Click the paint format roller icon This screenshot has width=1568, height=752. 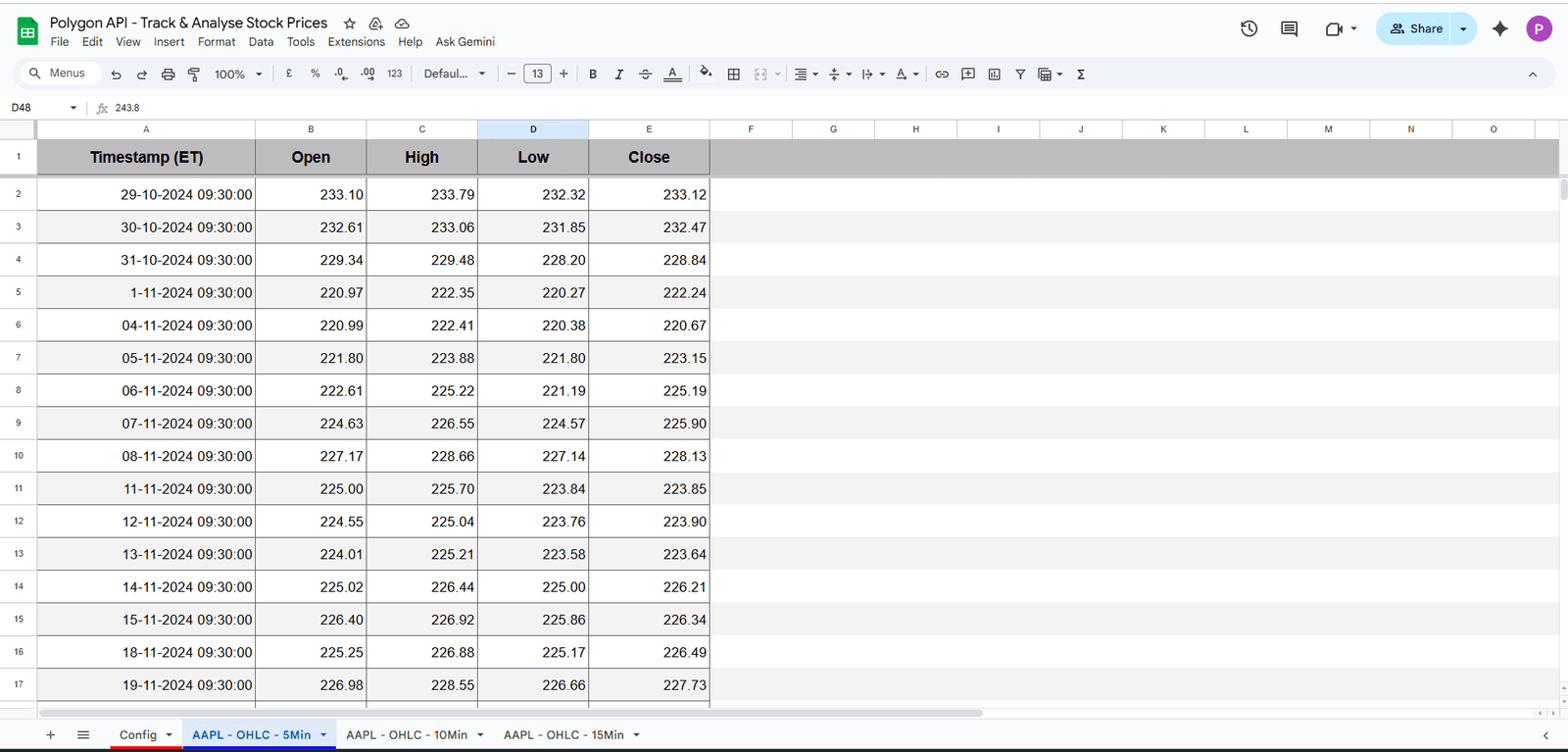[194, 75]
